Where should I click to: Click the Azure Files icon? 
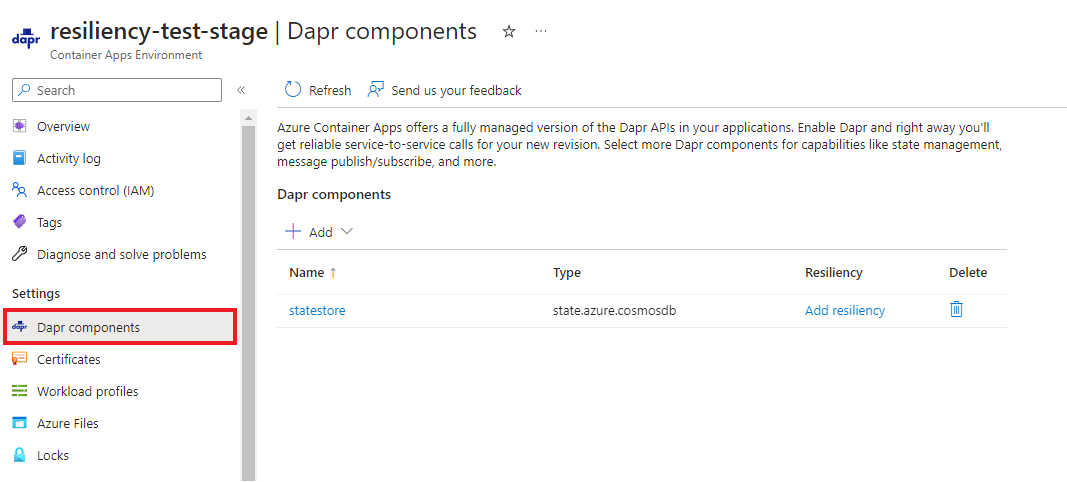click(x=20, y=423)
